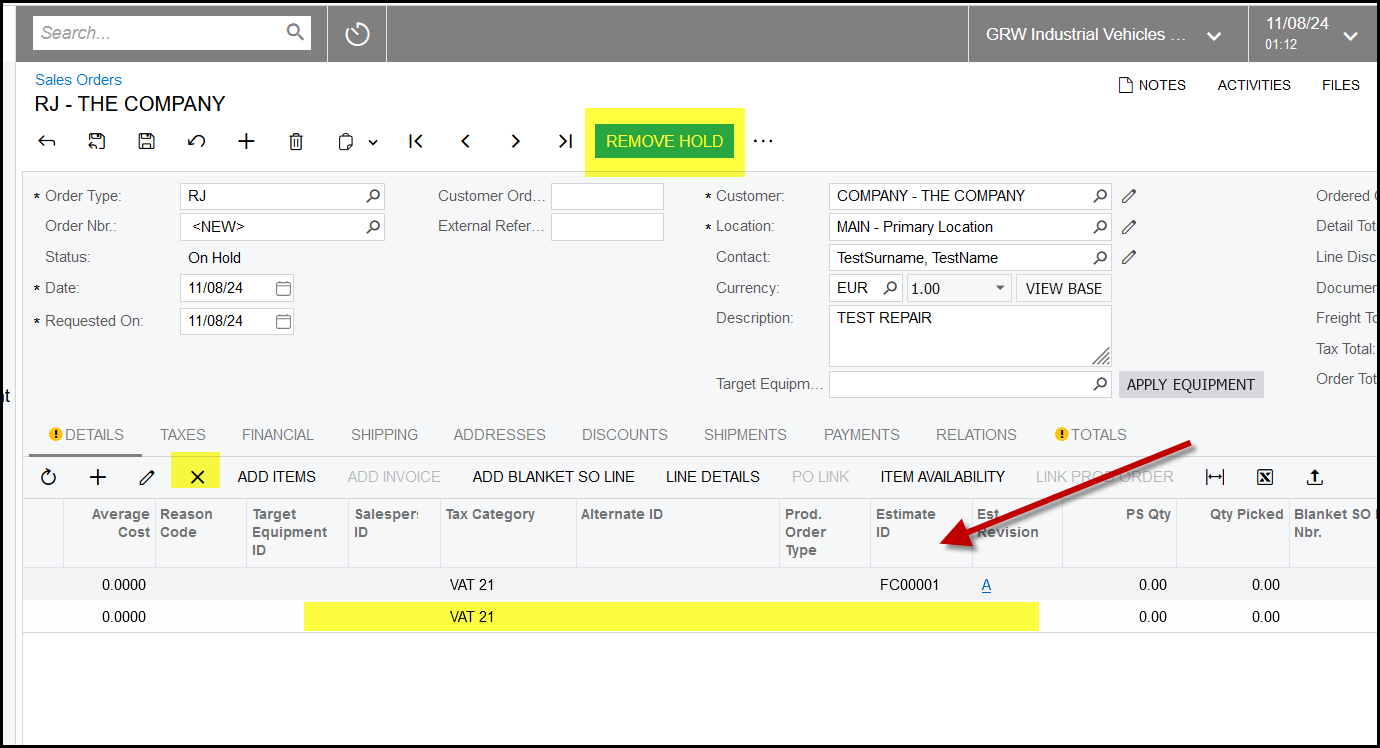Open the currency rate dropdown
Viewport: 1380px width, 748px height.
(1000, 288)
